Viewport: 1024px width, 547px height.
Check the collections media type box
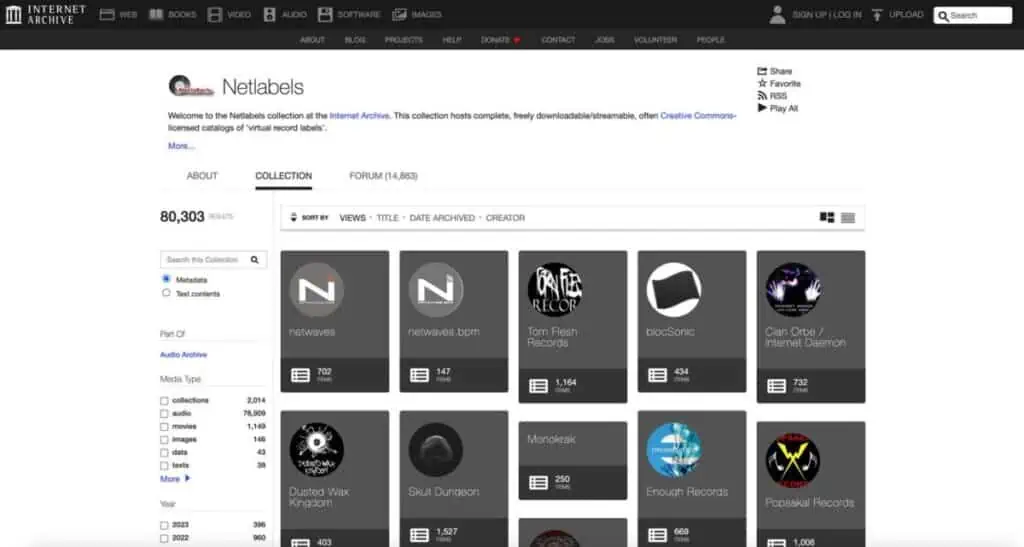coord(164,401)
